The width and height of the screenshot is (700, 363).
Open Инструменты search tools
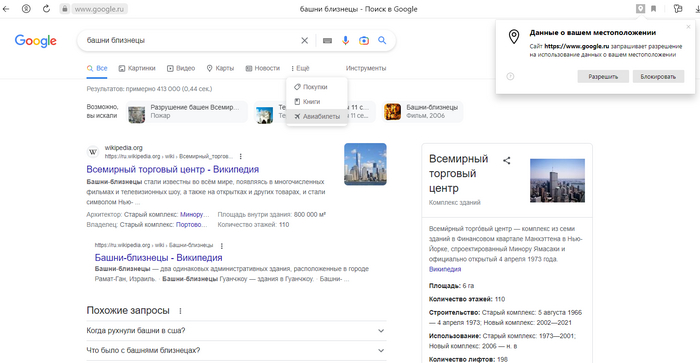point(366,68)
